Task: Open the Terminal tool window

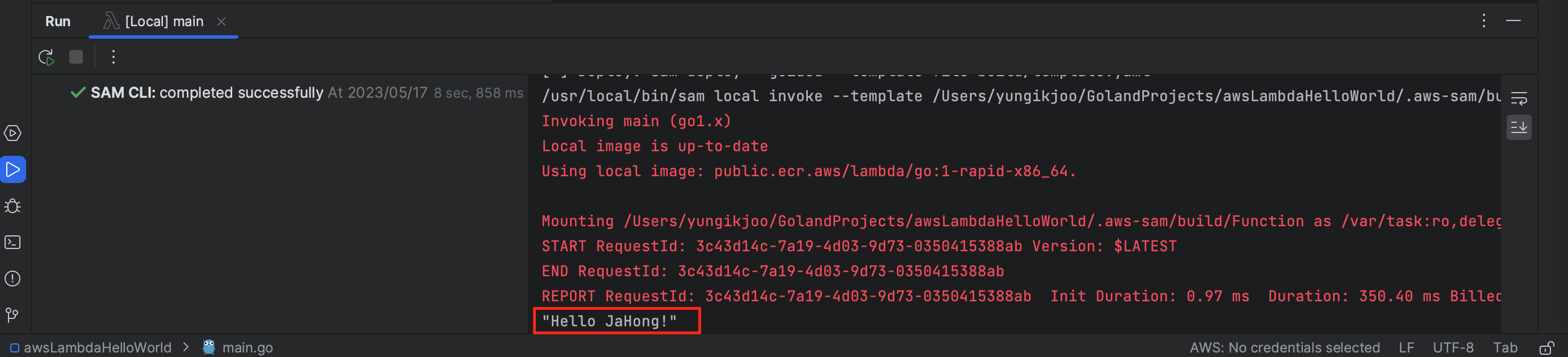Action: (x=13, y=243)
